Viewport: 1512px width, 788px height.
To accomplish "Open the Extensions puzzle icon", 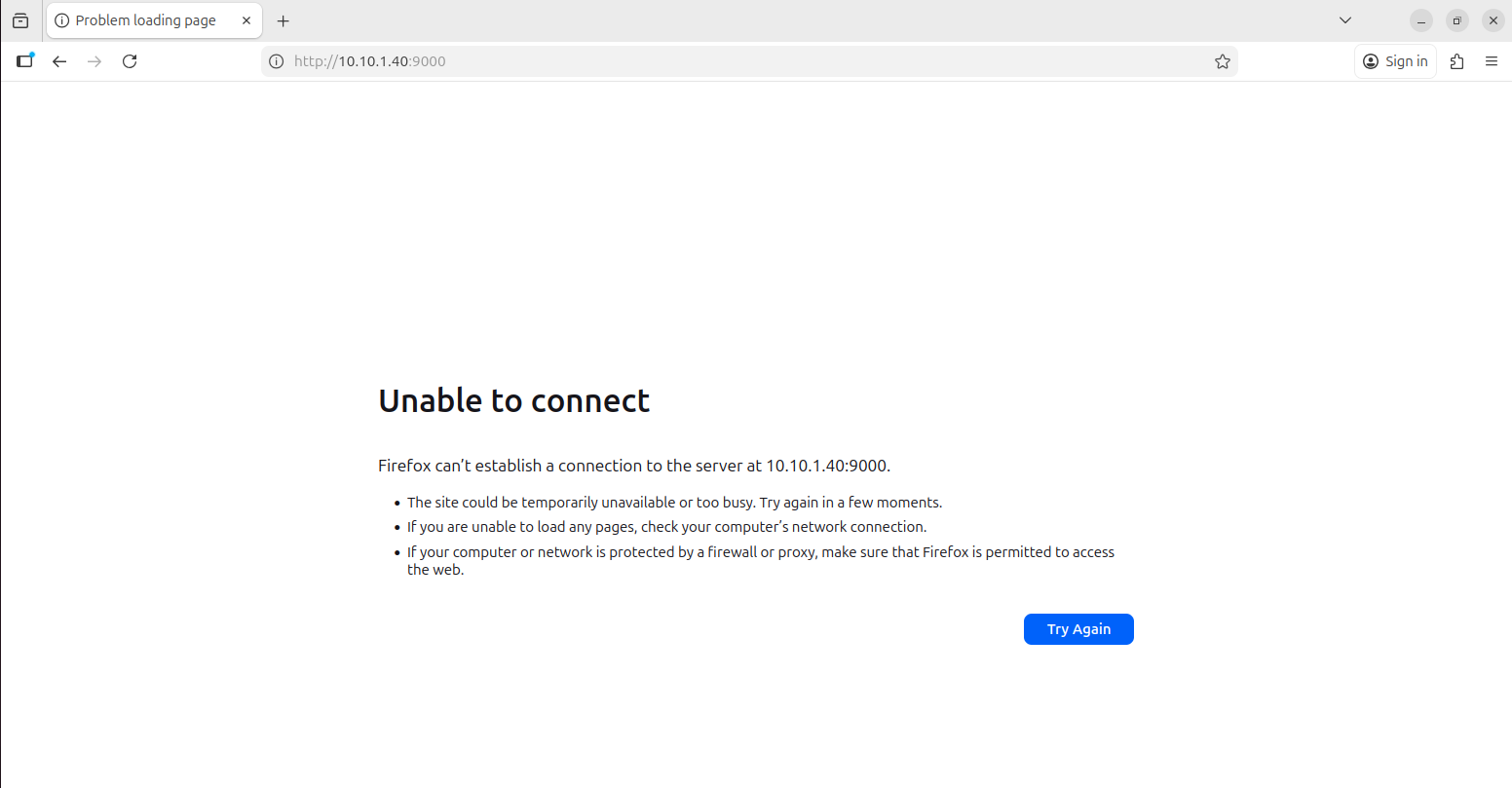I will pyautogui.click(x=1456, y=61).
